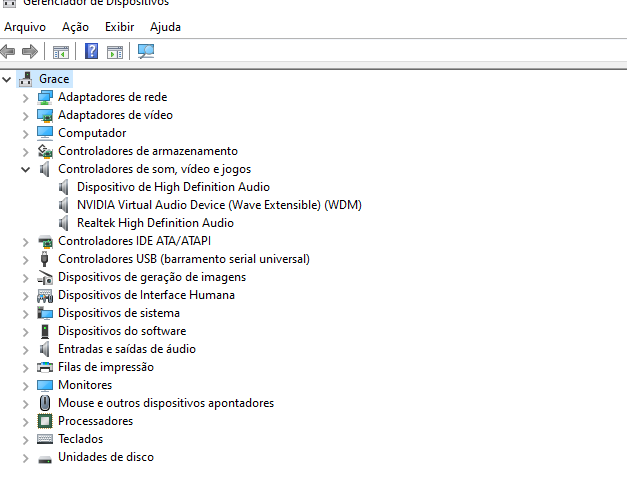
Task: Expand Adaptadores de rede
Action: coord(26,98)
